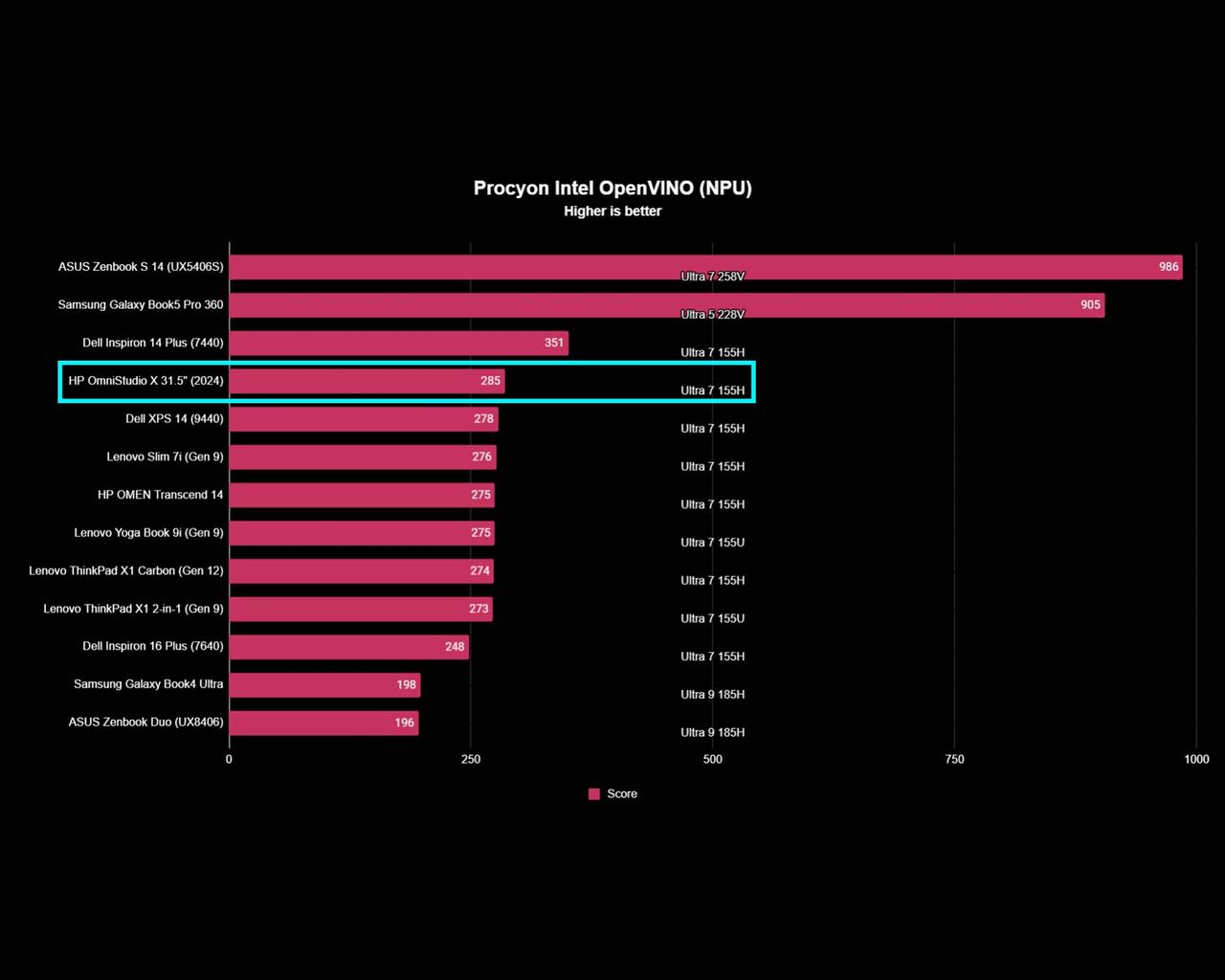Click the chart title Procyon Intel OpenVINO (NPU)

pos(612,188)
